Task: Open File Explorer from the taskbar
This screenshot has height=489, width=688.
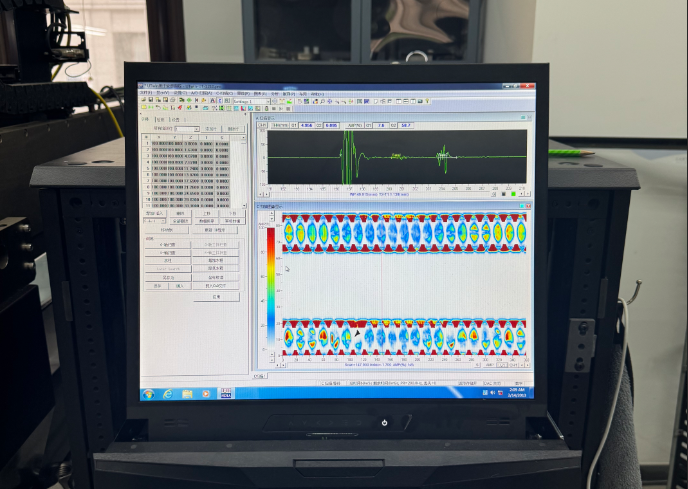Action: point(187,393)
